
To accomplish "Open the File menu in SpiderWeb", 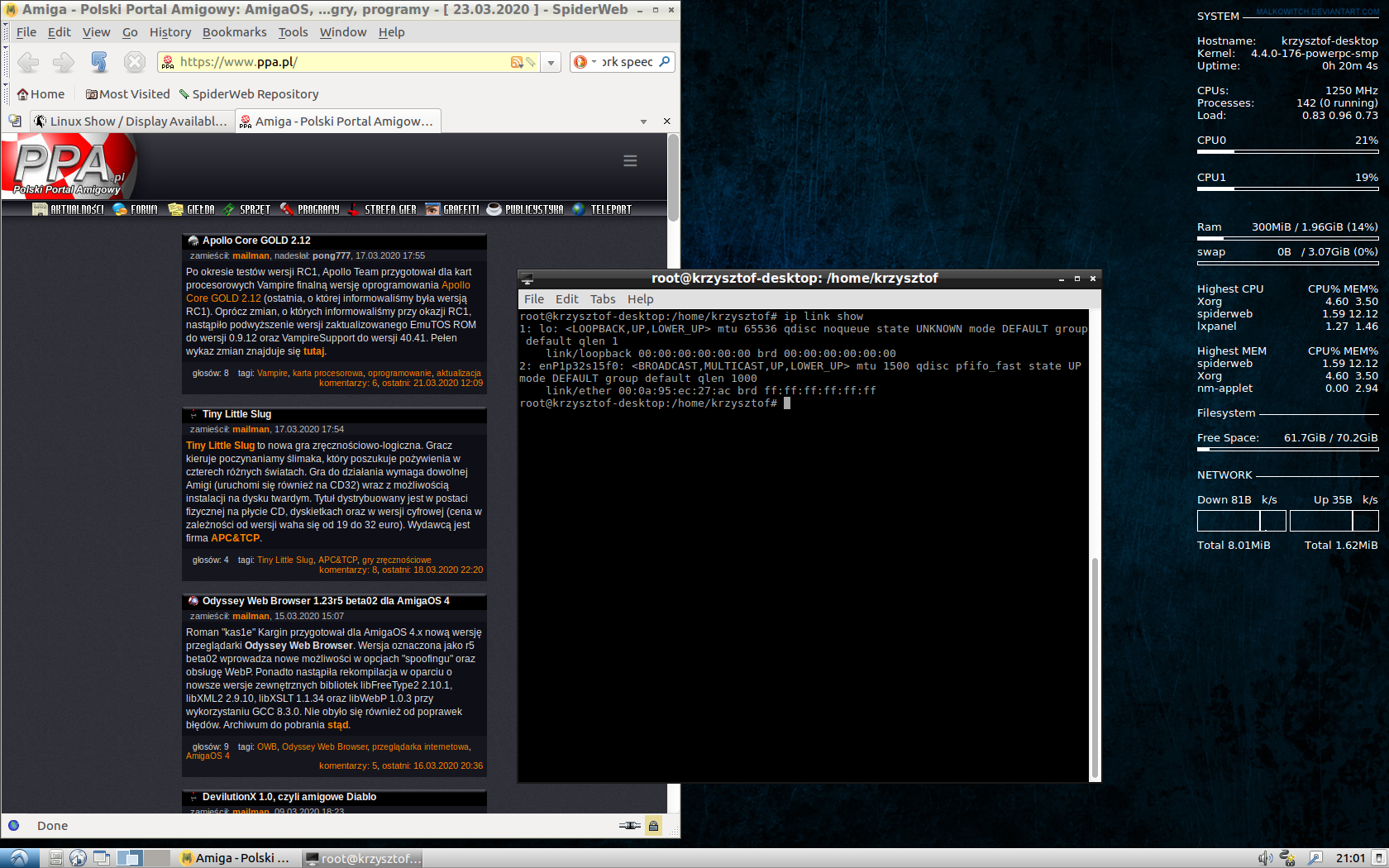I will pos(26,32).
